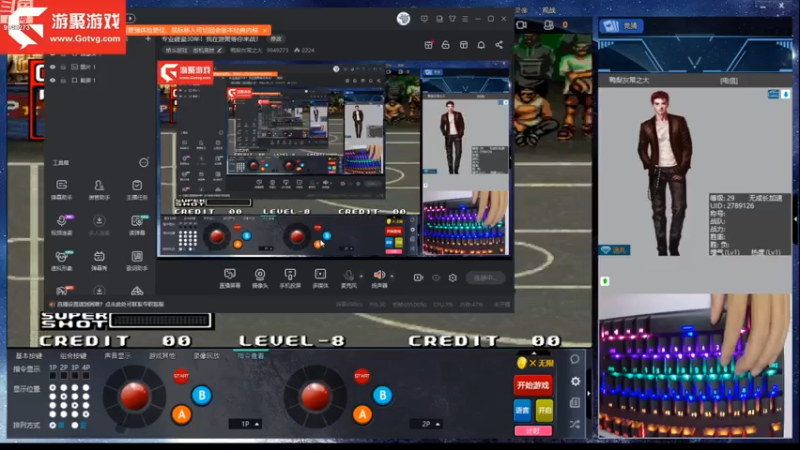800x450 pixels.
Task: Check the 1P command display checkbox
Action: pyautogui.click(x=53, y=376)
